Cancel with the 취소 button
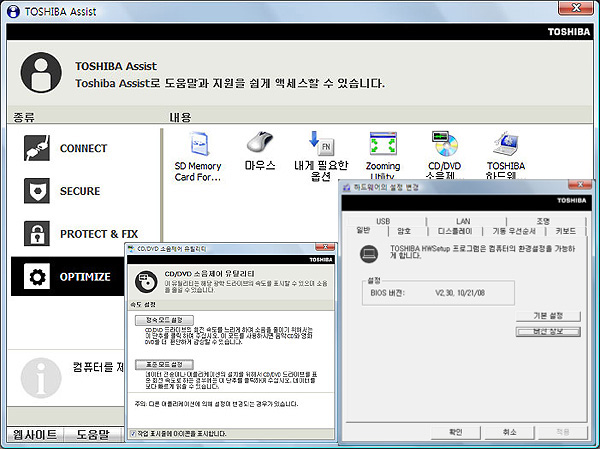The height and width of the screenshot is (449, 600). [509, 432]
